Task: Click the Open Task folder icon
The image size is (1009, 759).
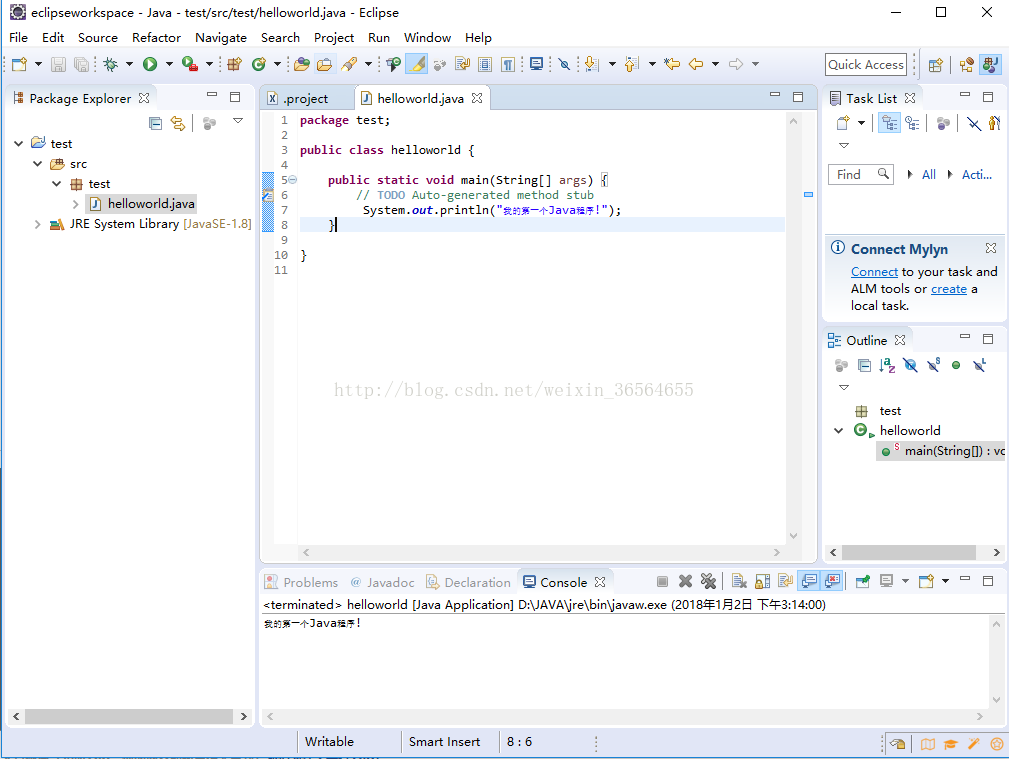Action: coord(325,64)
